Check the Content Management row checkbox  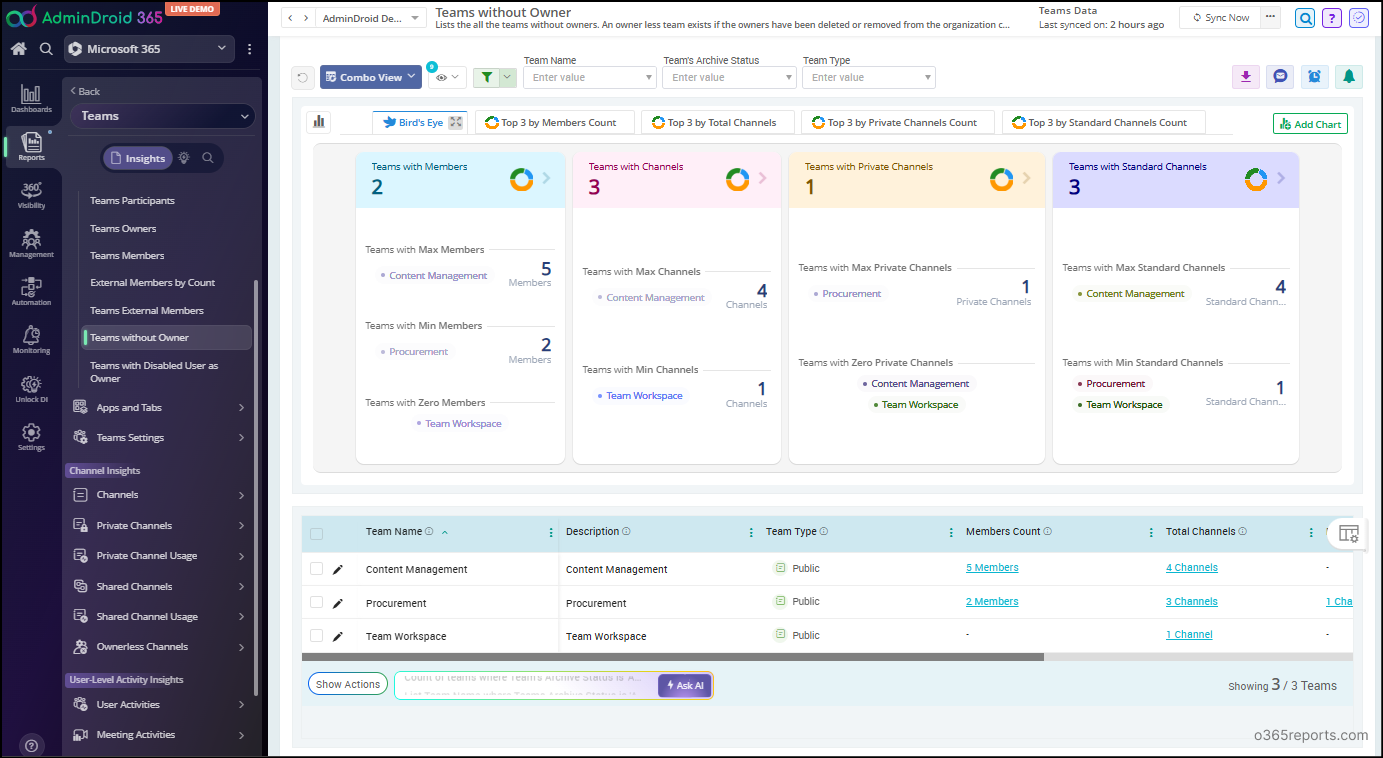[x=316, y=568]
